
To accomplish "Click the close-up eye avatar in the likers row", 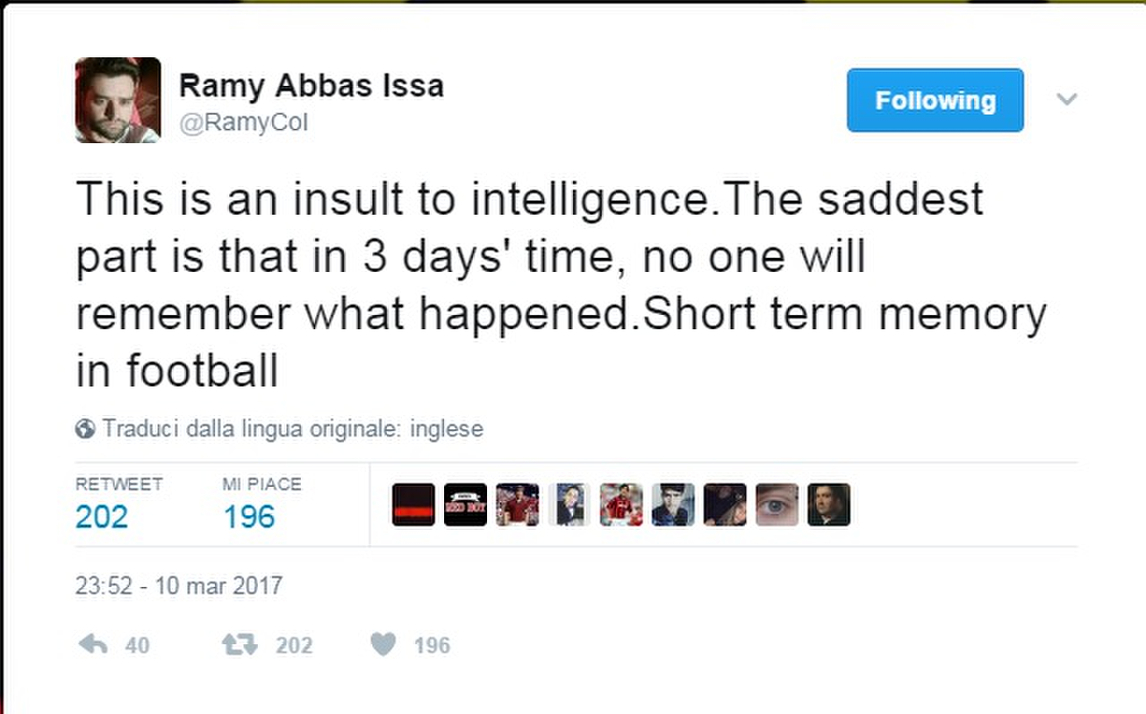I will click(x=777, y=505).
